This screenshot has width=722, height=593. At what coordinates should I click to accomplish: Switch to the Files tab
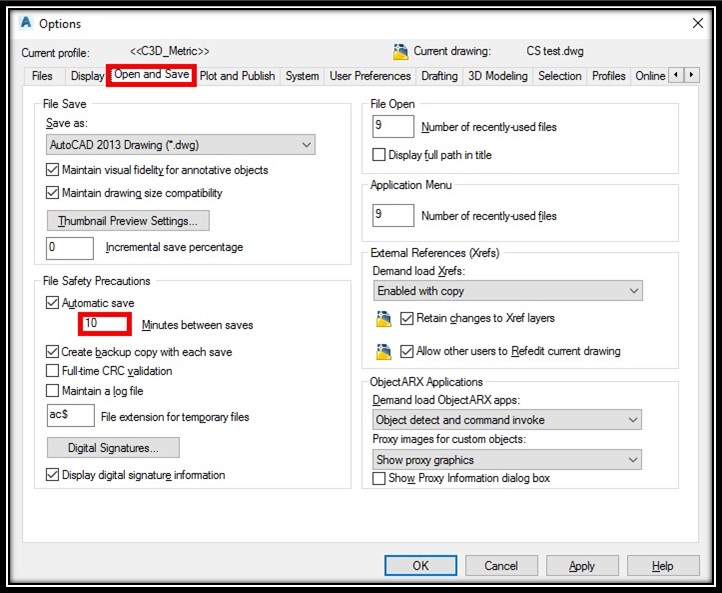pyautogui.click(x=42, y=76)
